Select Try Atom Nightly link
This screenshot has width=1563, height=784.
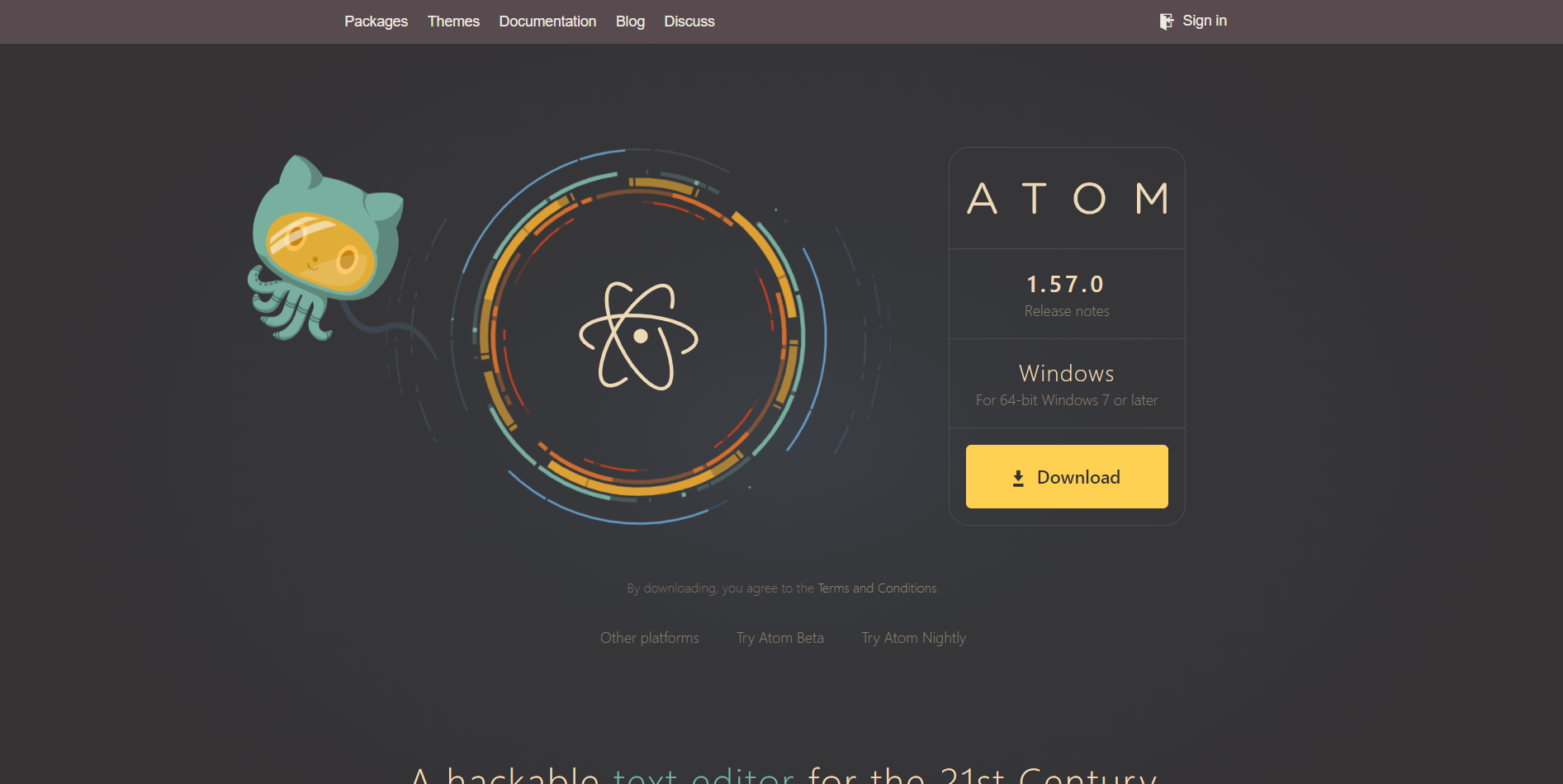[x=913, y=638]
